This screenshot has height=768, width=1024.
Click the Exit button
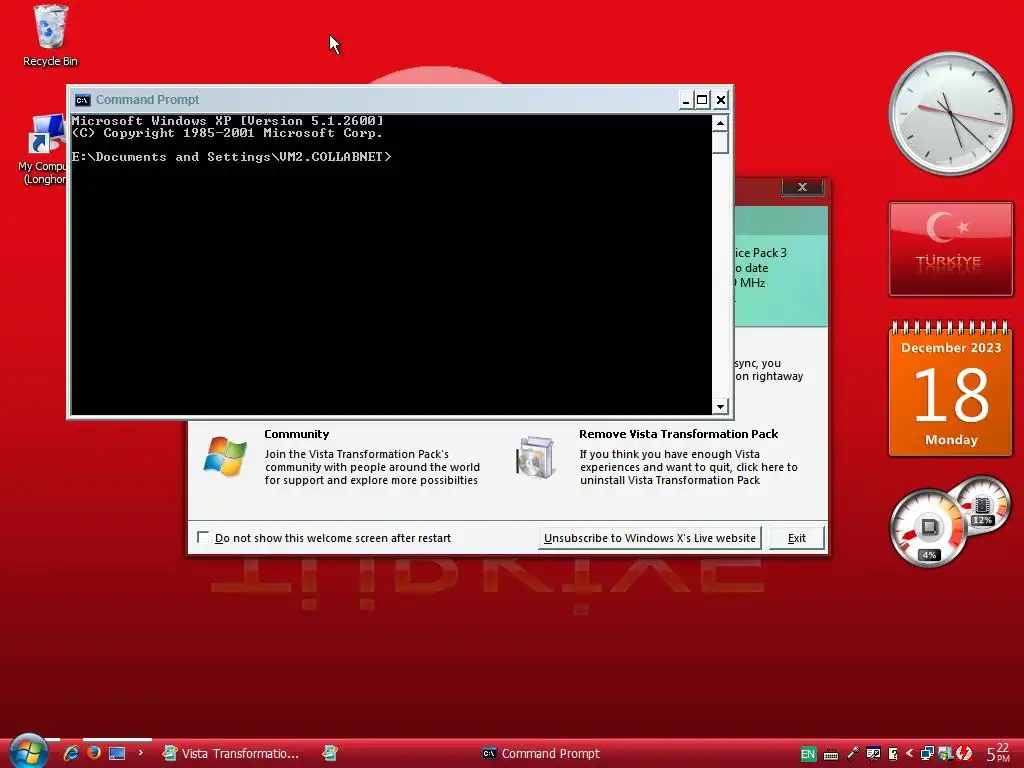[797, 538]
